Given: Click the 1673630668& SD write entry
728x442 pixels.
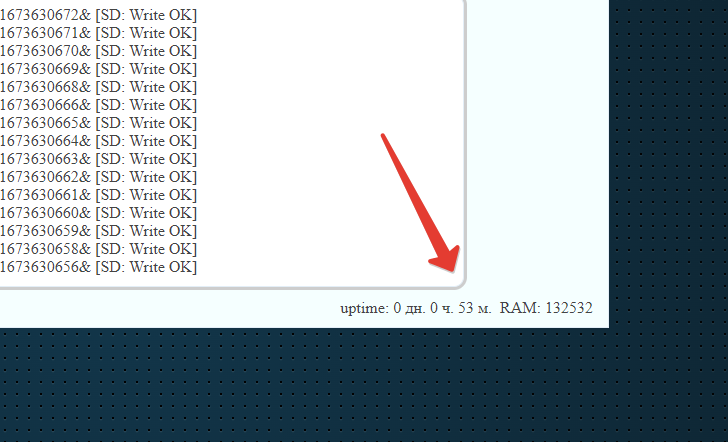Looking at the screenshot, I should 98,87.
